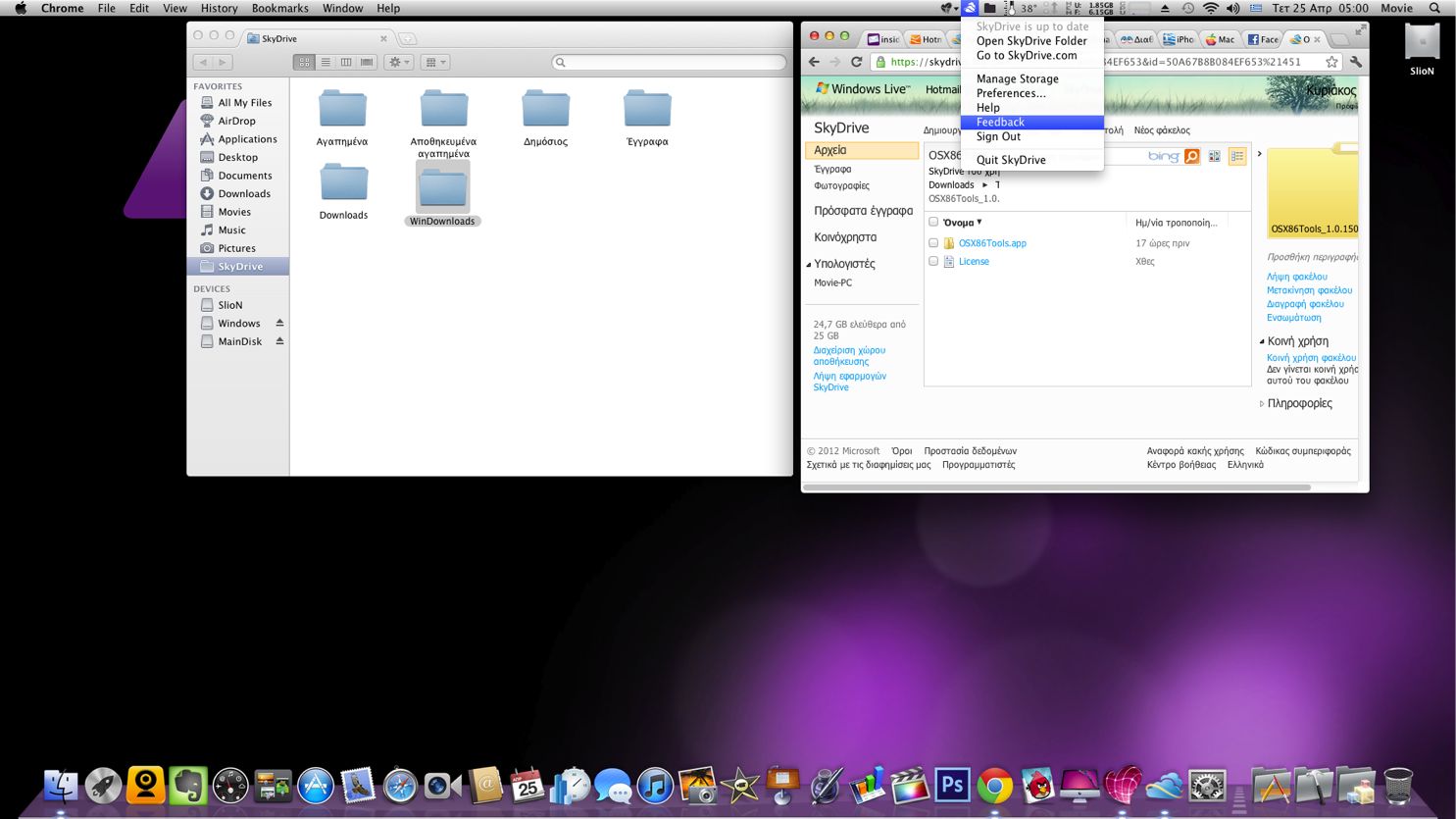The image size is (1456, 819).
Task: Open App Store from the Dock
Action: (x=316, y=785)
